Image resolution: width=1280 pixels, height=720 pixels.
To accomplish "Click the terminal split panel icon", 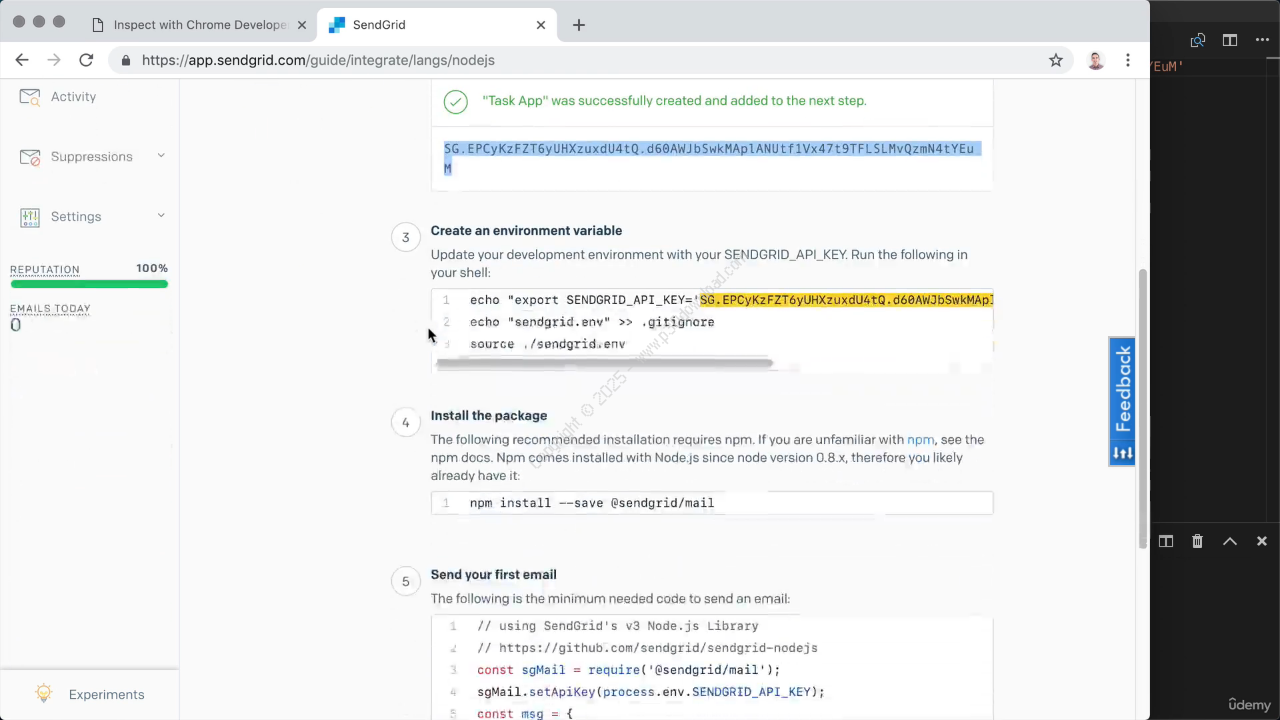I will coord(1166,541).
